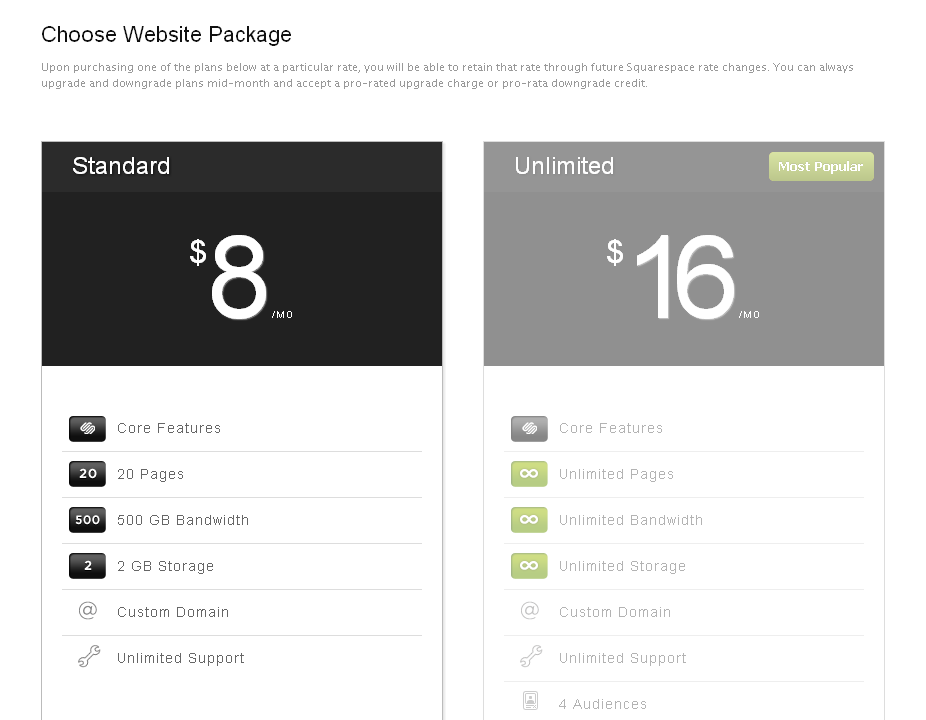Click the 20 Pages badge icon

coord(87,474)
